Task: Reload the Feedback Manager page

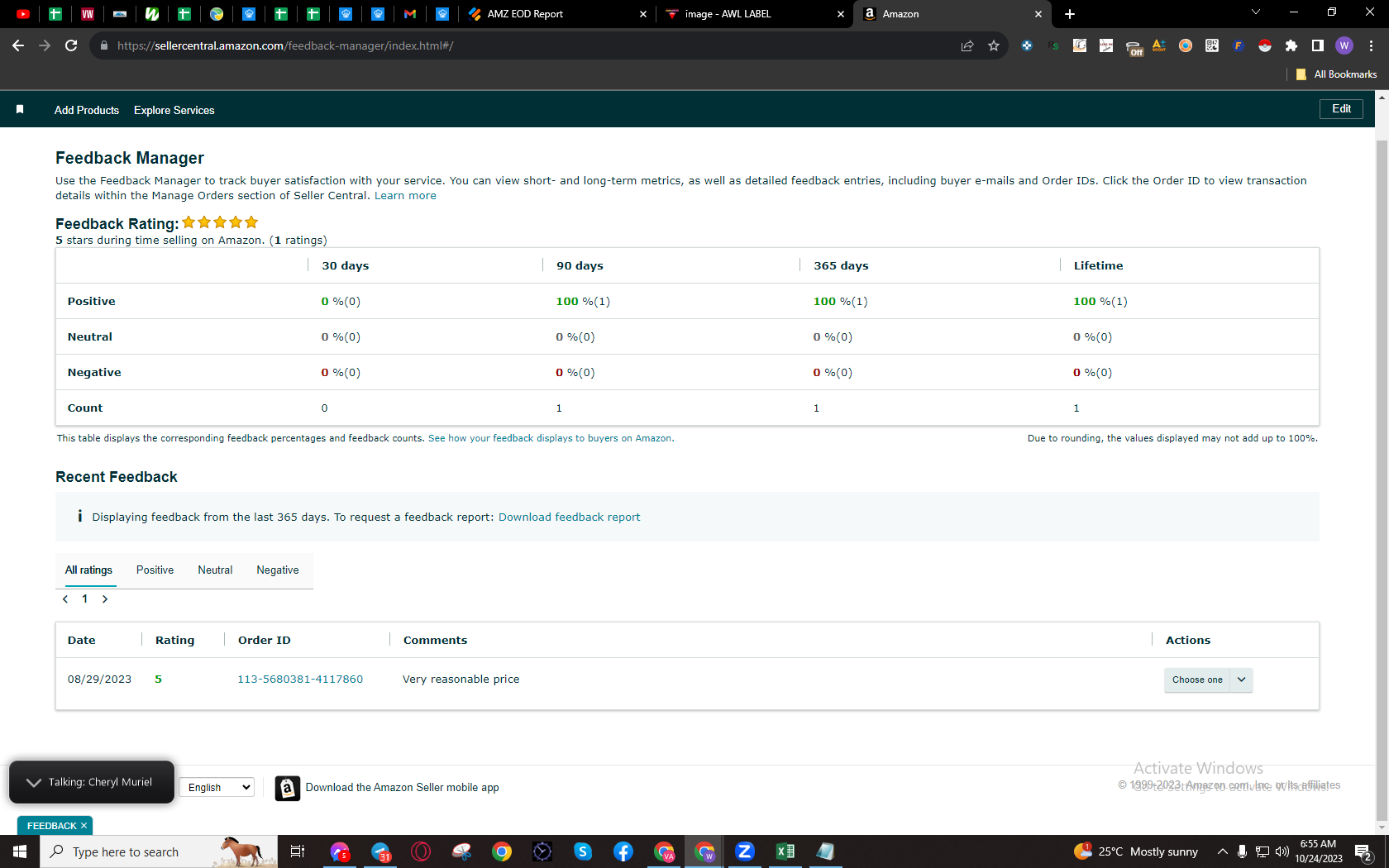Action: coord(71,45)
